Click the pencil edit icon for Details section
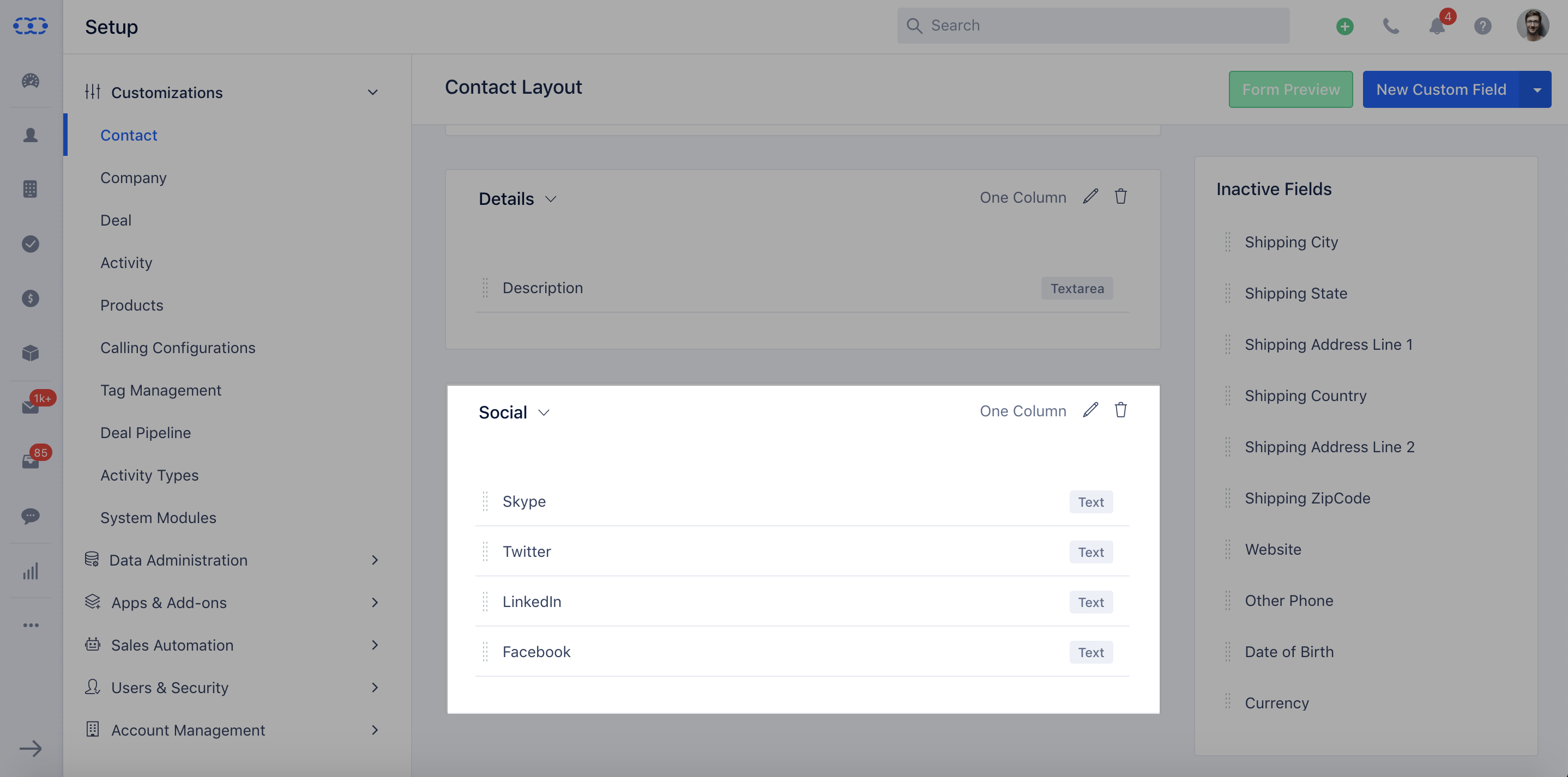 (1090, 197)
